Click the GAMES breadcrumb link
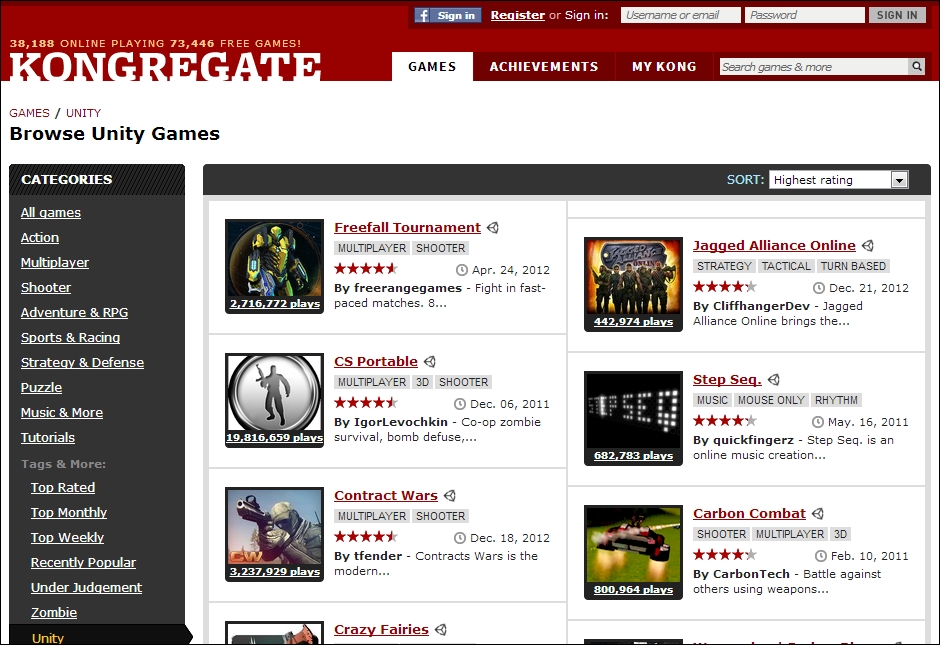The height and width of the screenshot is (645, 940). click(29, 113)
